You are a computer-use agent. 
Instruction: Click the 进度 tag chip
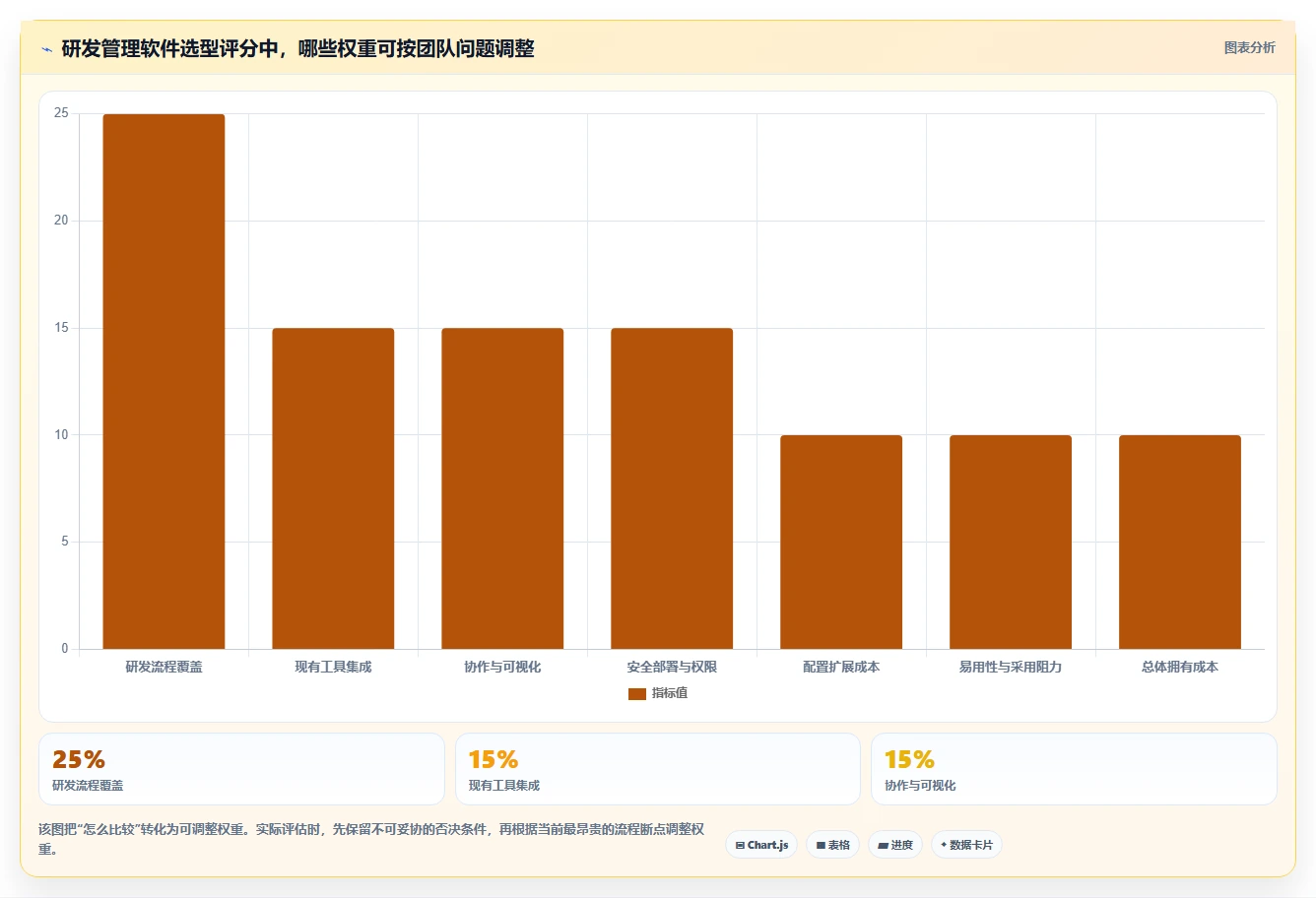pyautogui.click(x=894, y=845)
